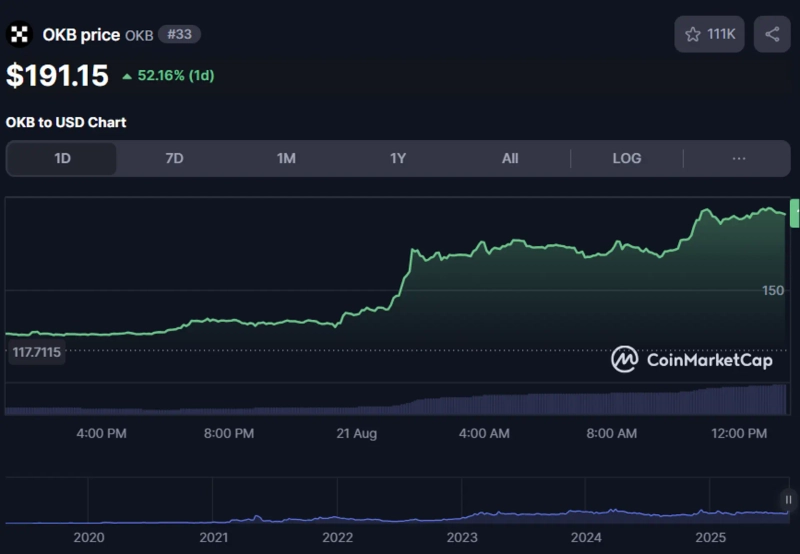The width and height of the screenshot is (800, 554).
Task: Select the 1D time range tab
Action: (x=62, y=158)
